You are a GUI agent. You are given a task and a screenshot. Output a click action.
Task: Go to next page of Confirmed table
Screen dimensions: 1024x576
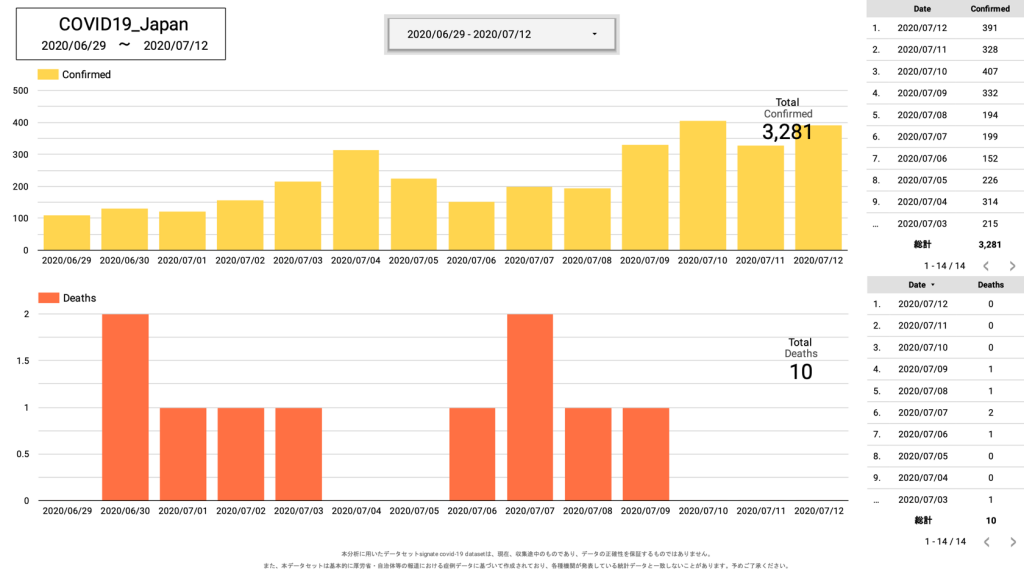click(x=1012, y=266)
